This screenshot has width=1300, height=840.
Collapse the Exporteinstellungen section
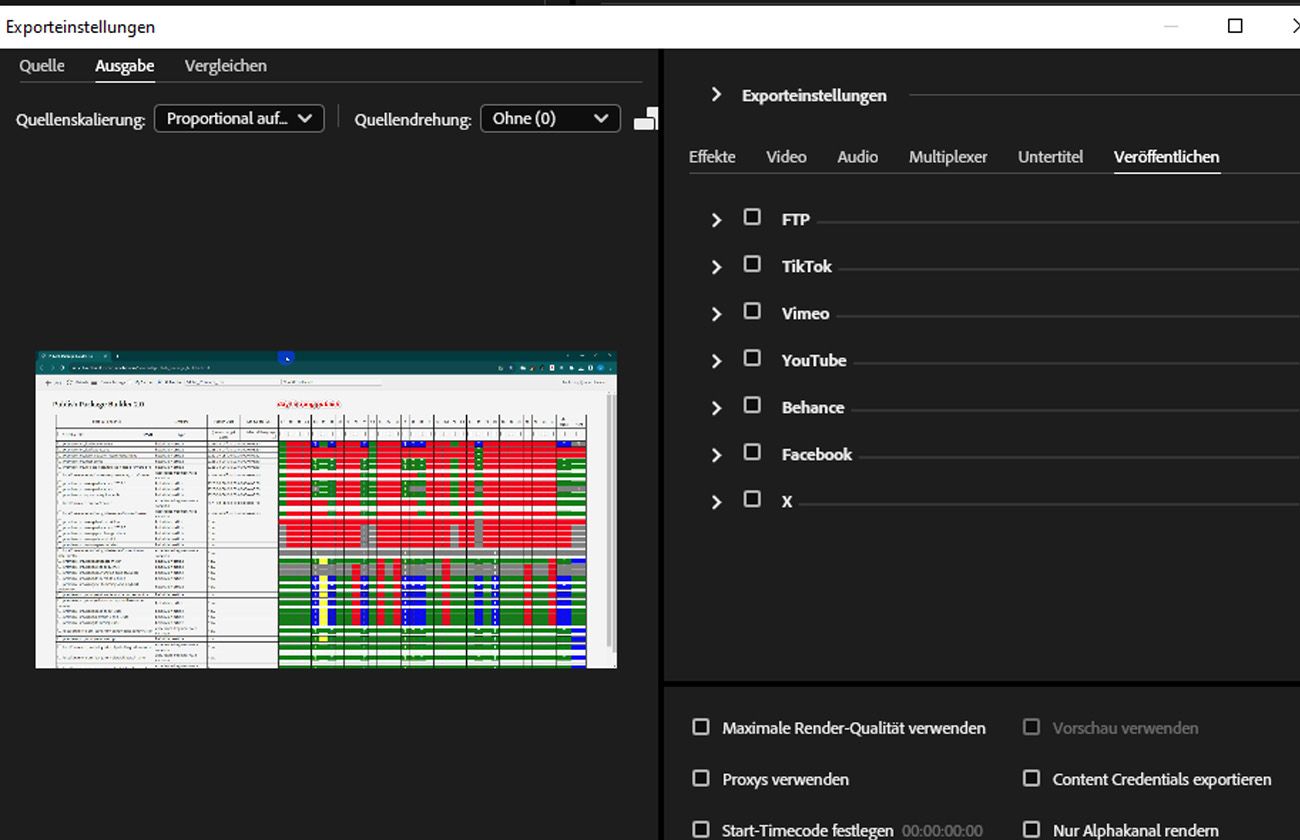pyautogui.click(x=715, y=94)
